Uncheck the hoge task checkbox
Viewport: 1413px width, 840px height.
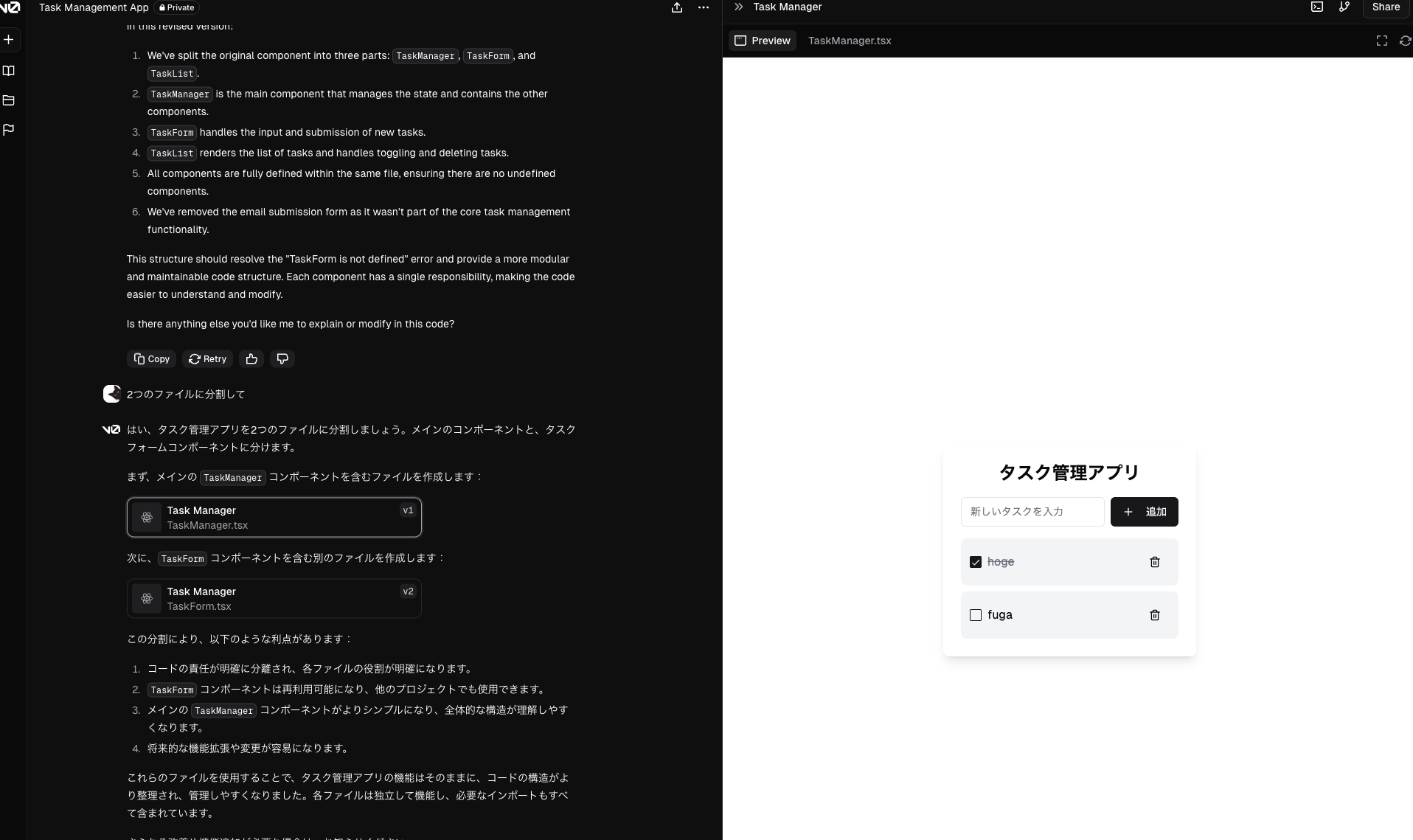(976, 562)
